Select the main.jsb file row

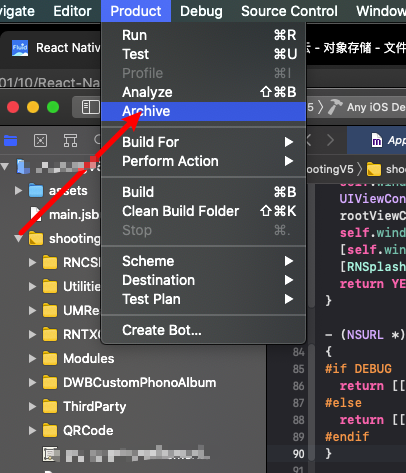coord(50,214)
